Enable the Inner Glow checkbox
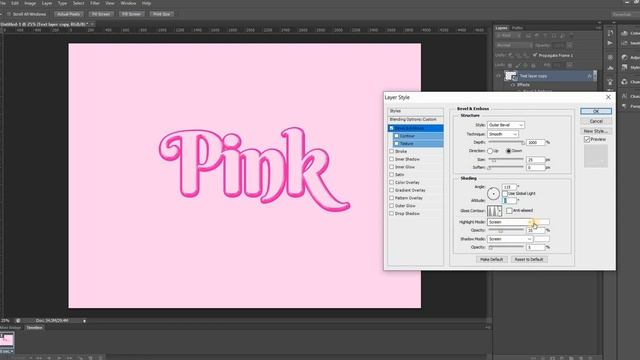 [391, 167]
